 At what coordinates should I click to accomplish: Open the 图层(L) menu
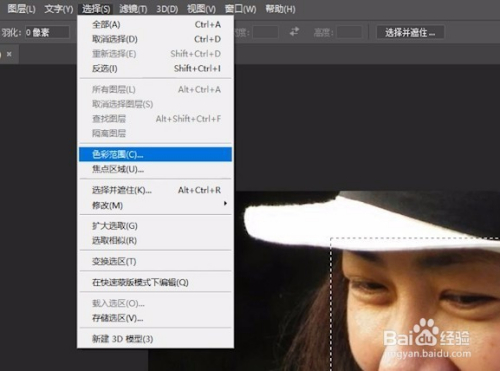click(x=21, y=9)
